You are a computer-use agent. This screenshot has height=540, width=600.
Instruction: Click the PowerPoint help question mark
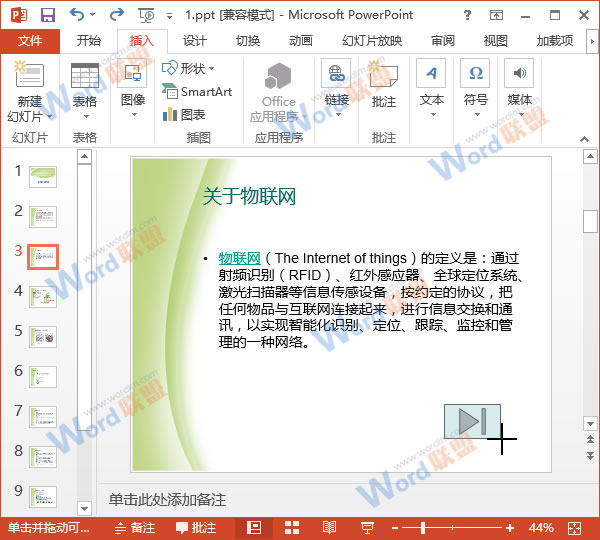(467, 15)
